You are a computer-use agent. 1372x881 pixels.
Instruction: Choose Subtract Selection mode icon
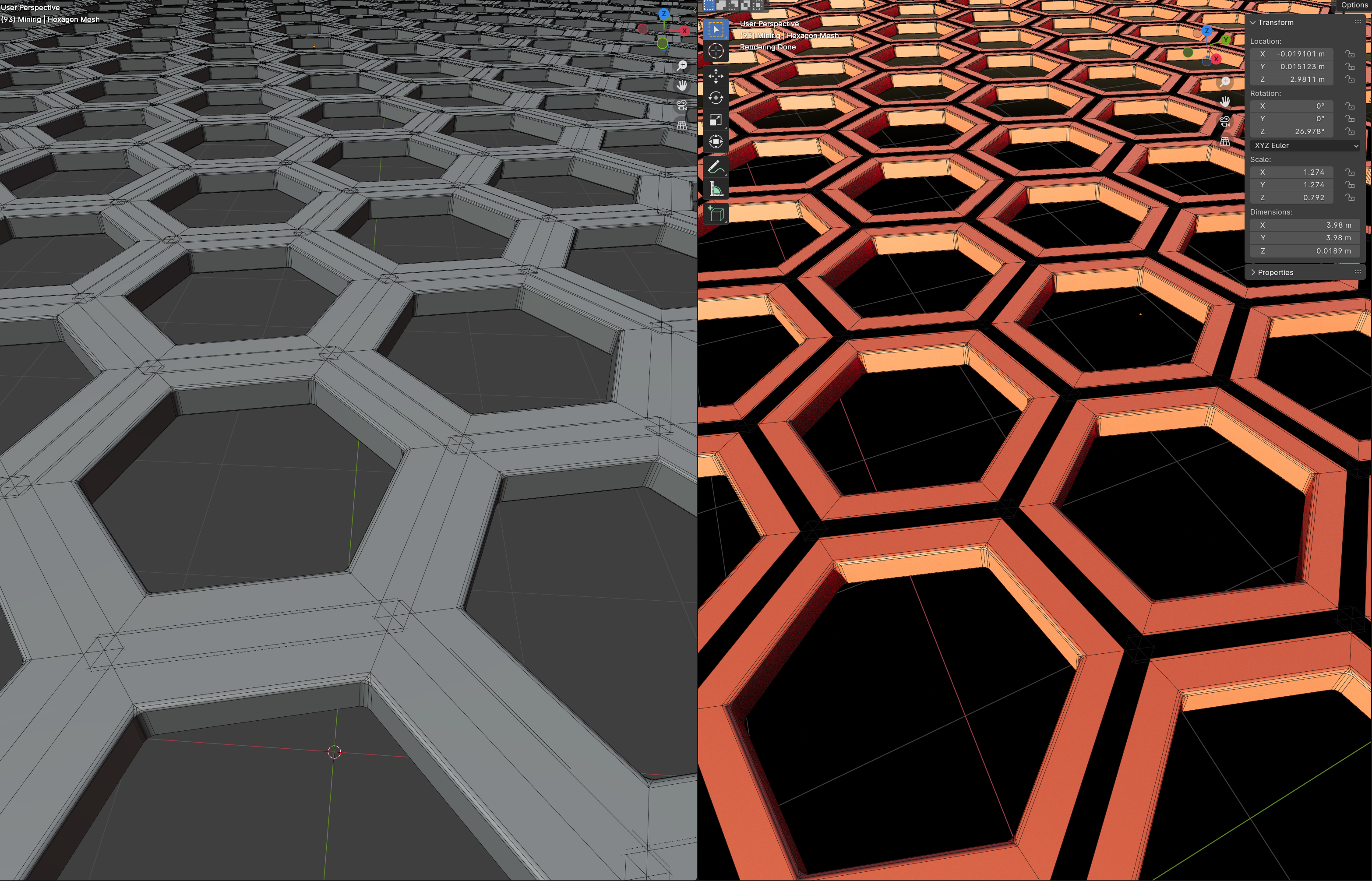point(734,5)
